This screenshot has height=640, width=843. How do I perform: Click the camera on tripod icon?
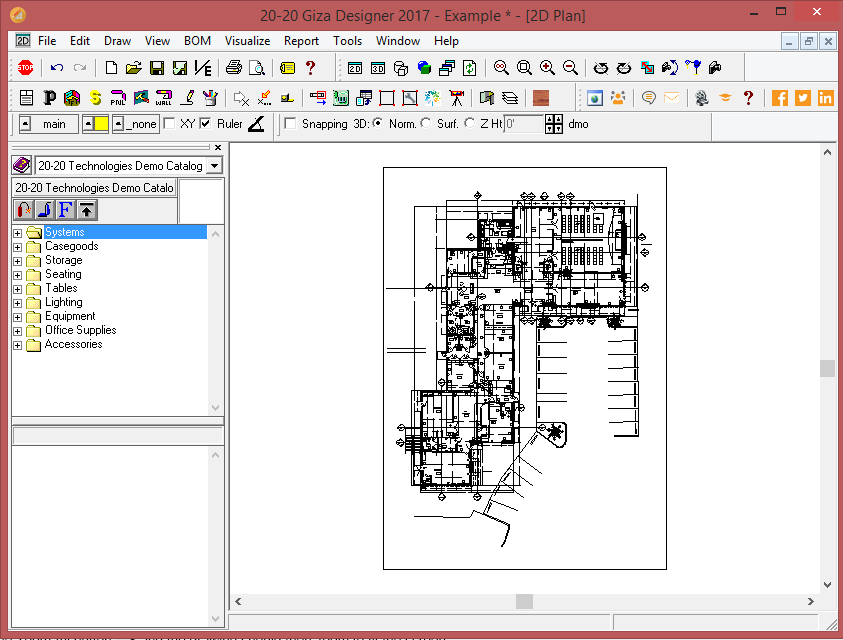[456, 98]
